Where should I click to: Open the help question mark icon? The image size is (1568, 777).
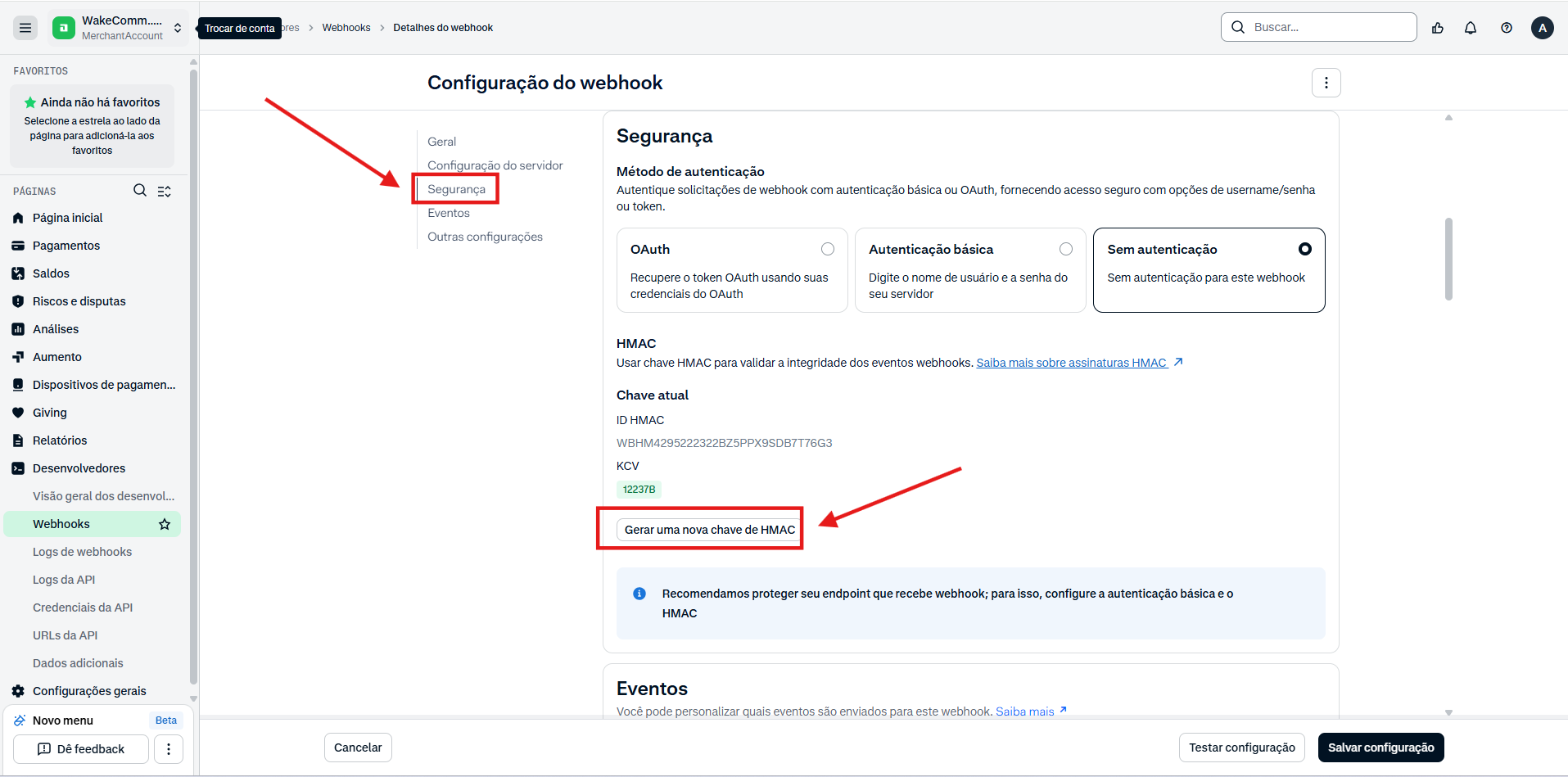(x=1507, y=28)
